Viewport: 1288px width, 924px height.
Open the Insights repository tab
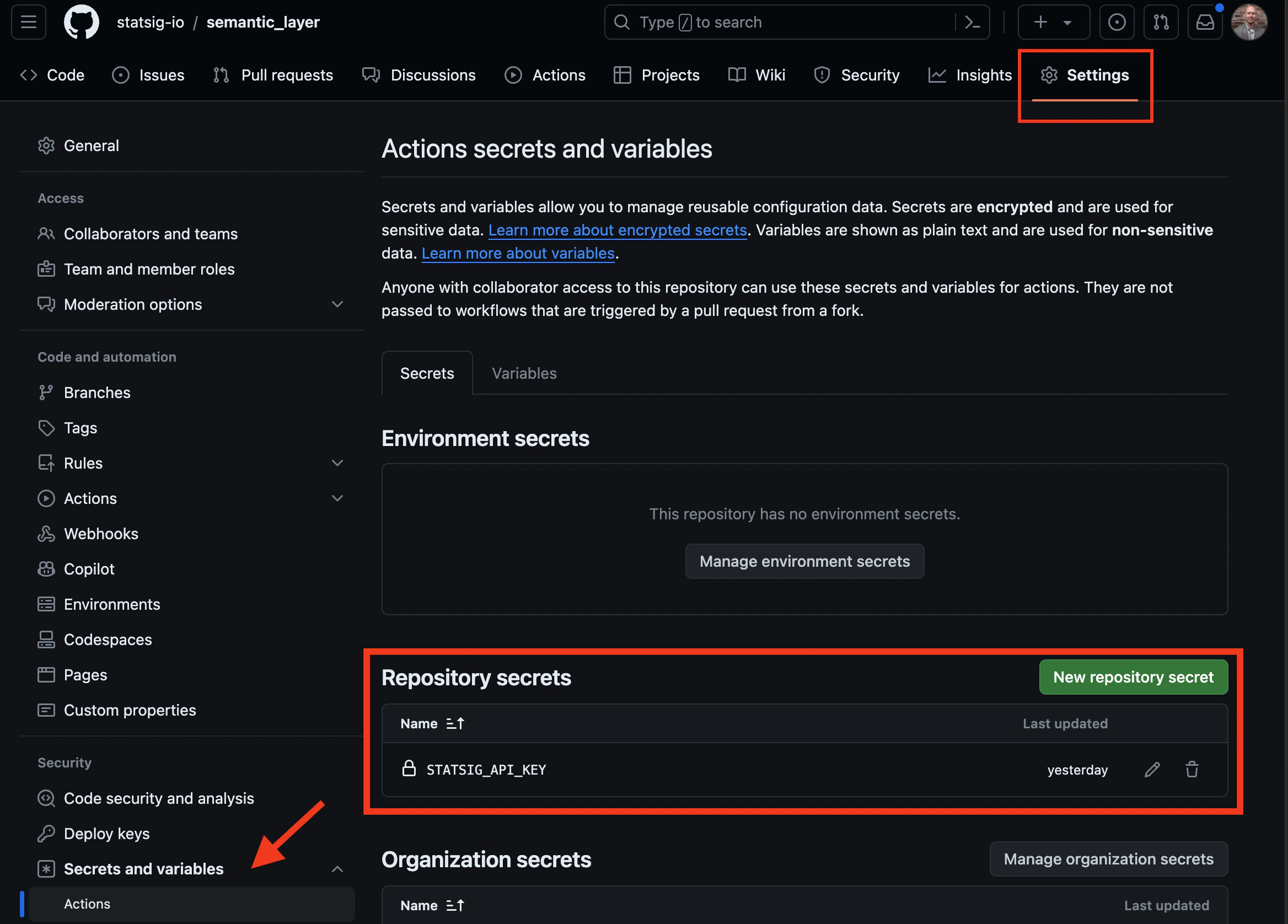tap(970, 75)
